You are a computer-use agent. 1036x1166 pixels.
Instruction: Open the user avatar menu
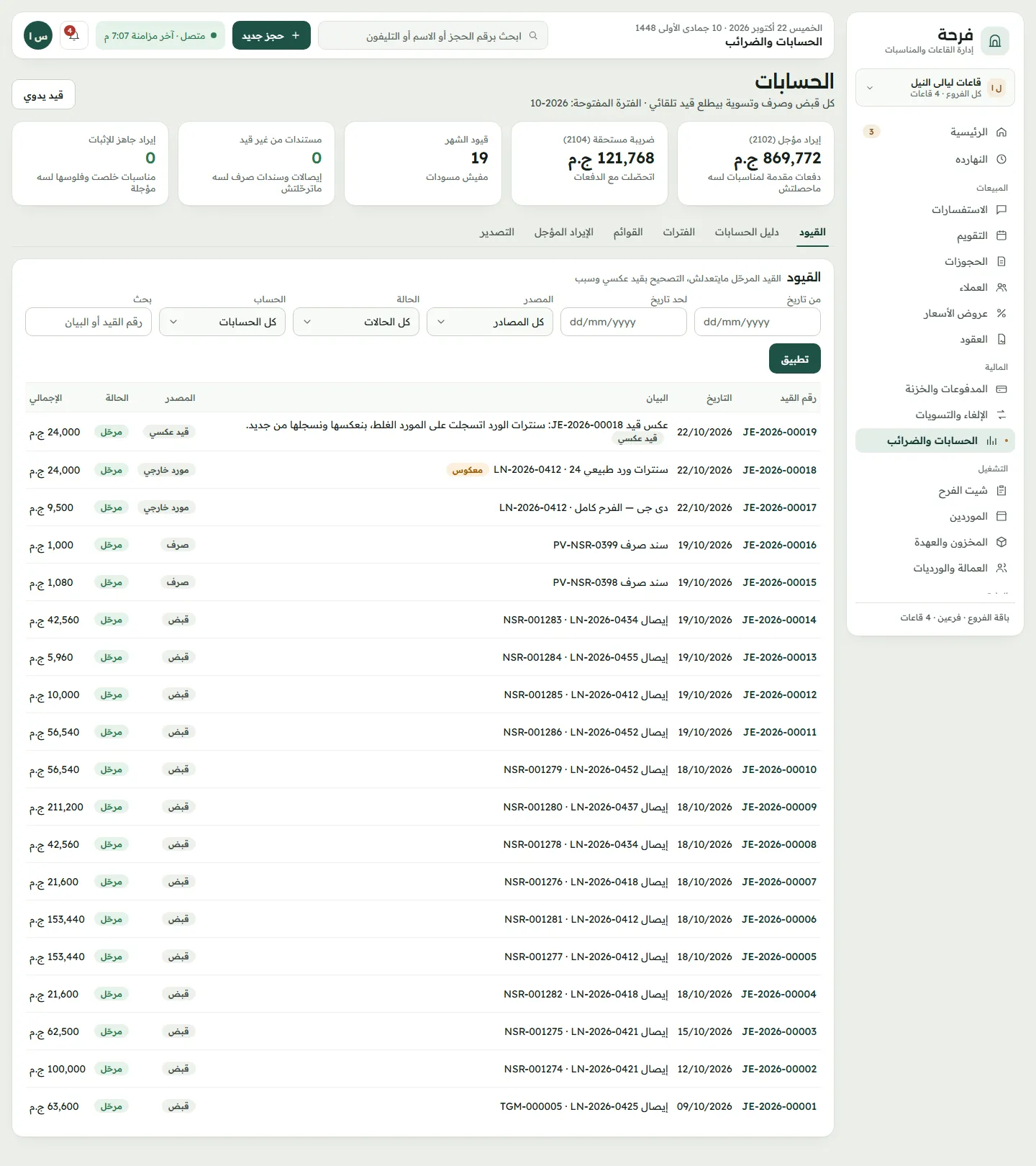pyautogui.click(x=38, y=35)
